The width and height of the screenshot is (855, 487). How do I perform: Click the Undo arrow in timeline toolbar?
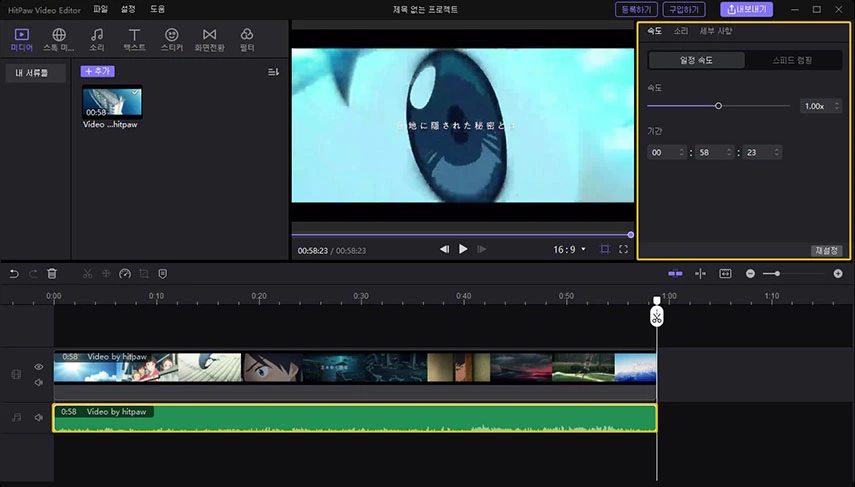click(x=14, y=274)
